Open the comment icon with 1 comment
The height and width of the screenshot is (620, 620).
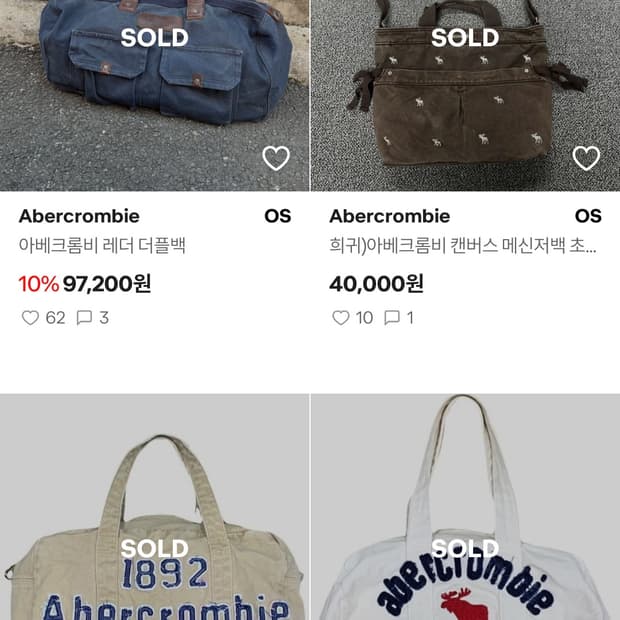pos(392,318)
